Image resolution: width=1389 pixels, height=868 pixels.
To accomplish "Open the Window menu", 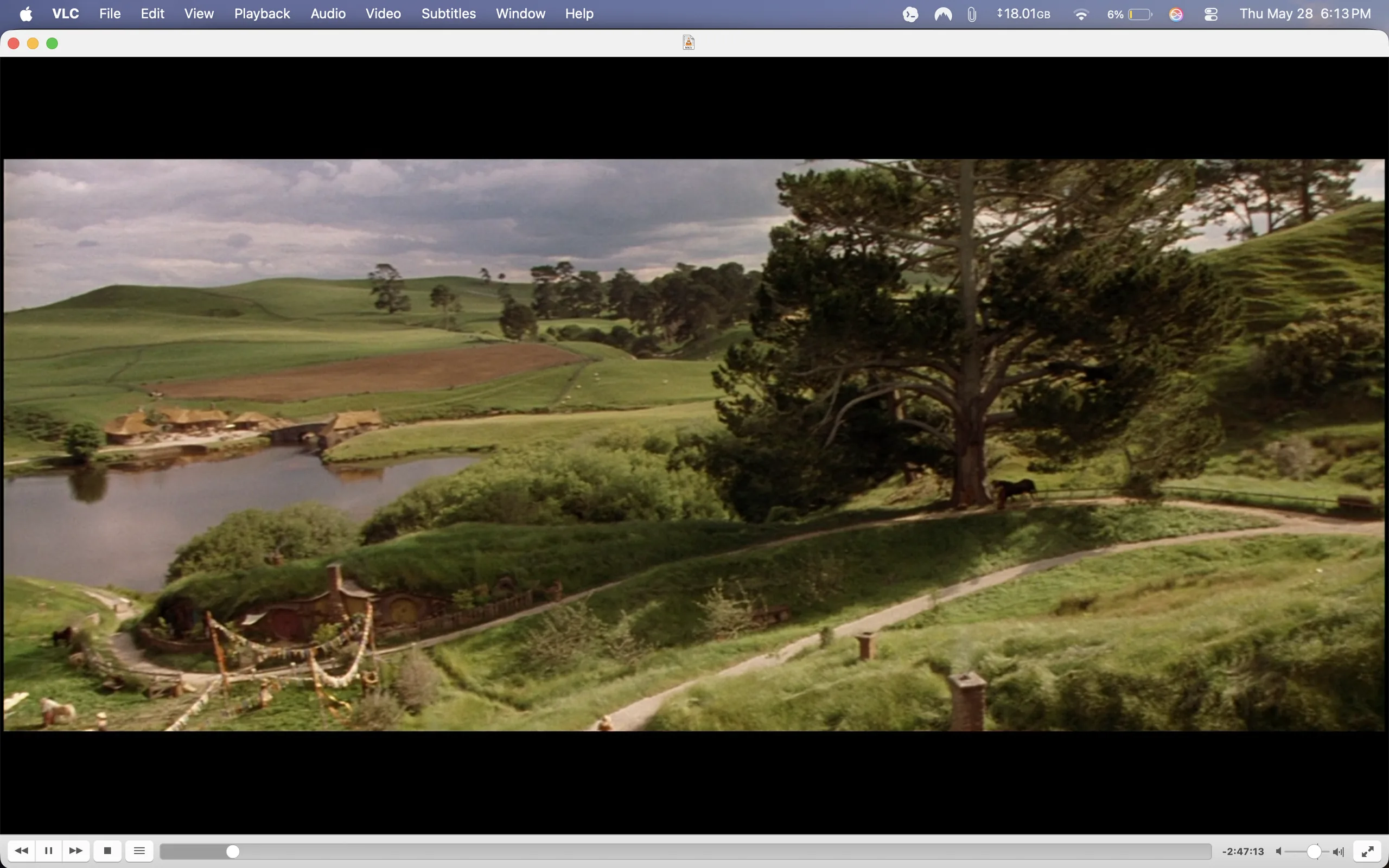I will [x=520, y=14].
